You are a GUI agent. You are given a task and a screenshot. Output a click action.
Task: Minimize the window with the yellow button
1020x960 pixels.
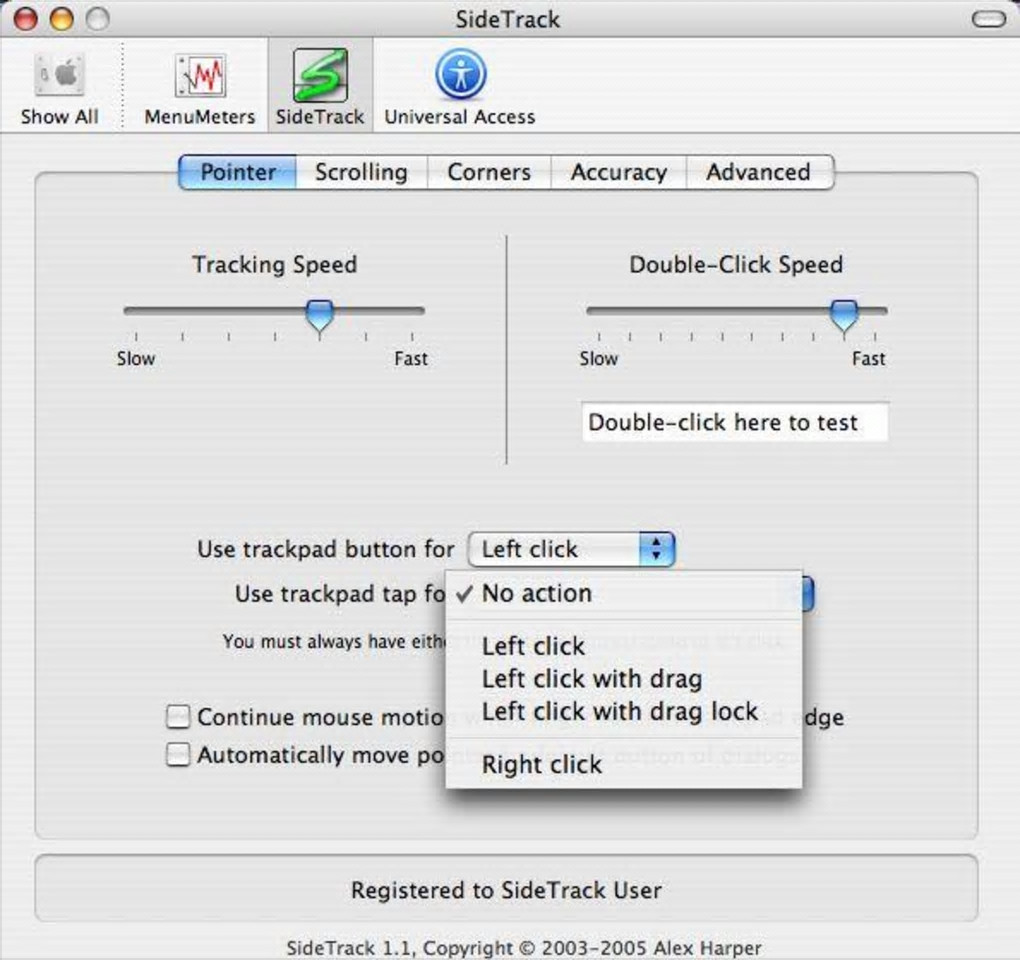click(62, 18)
